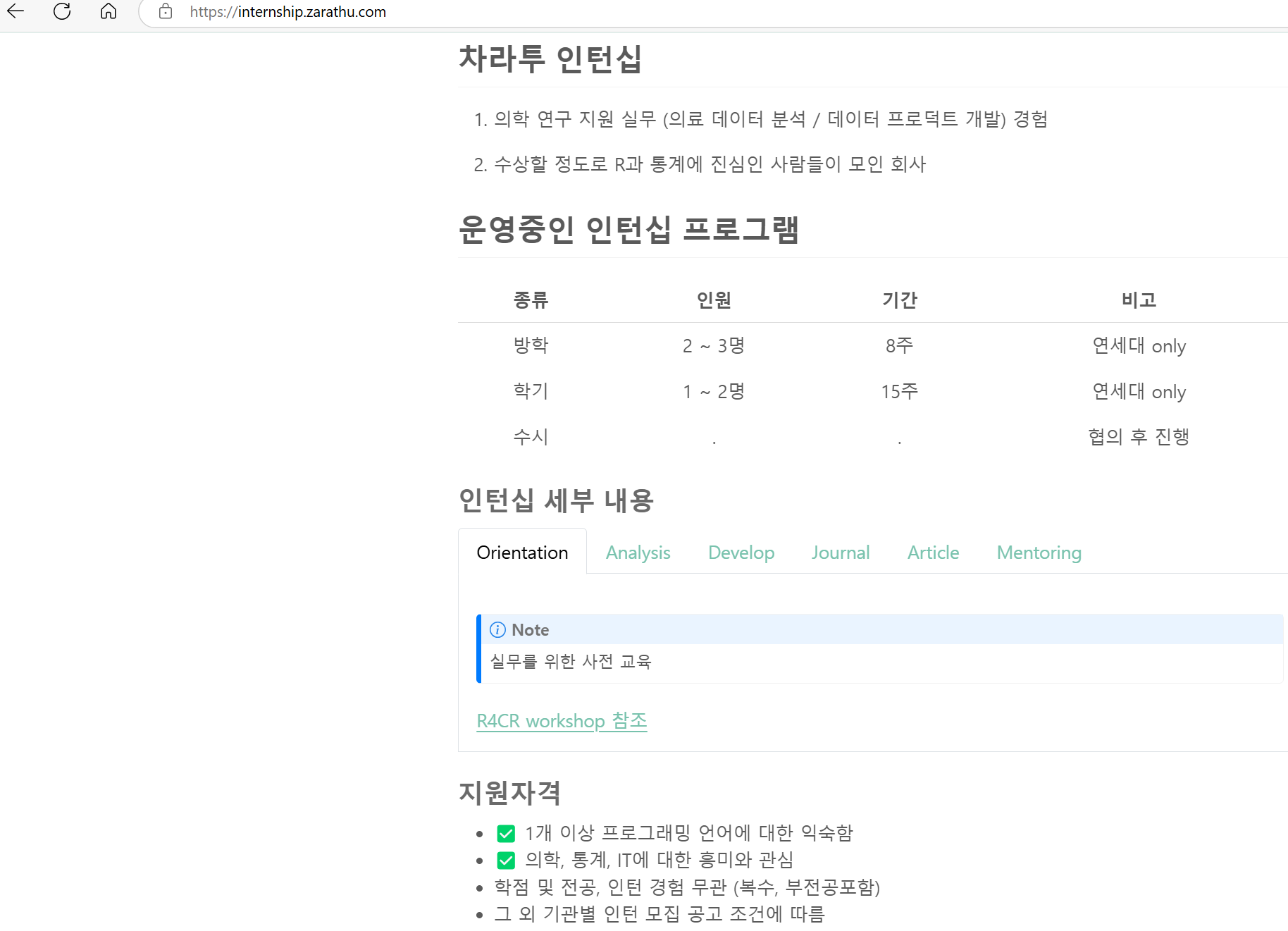The image size is (1288, 931).
Task: Reload the page with the refresh icon
Action: pyautogui.click(x=62, y=11)
